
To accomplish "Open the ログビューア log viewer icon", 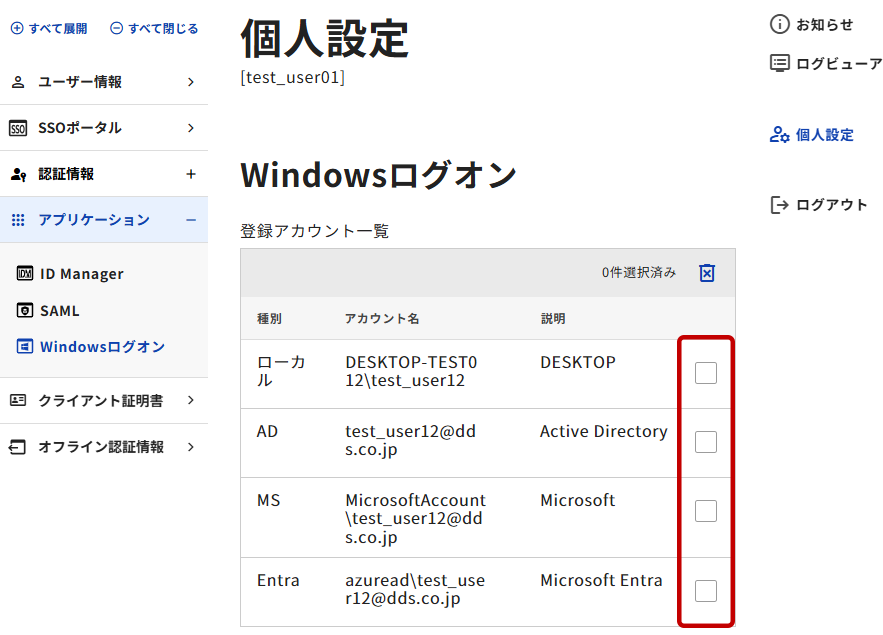I will (780, 63).
